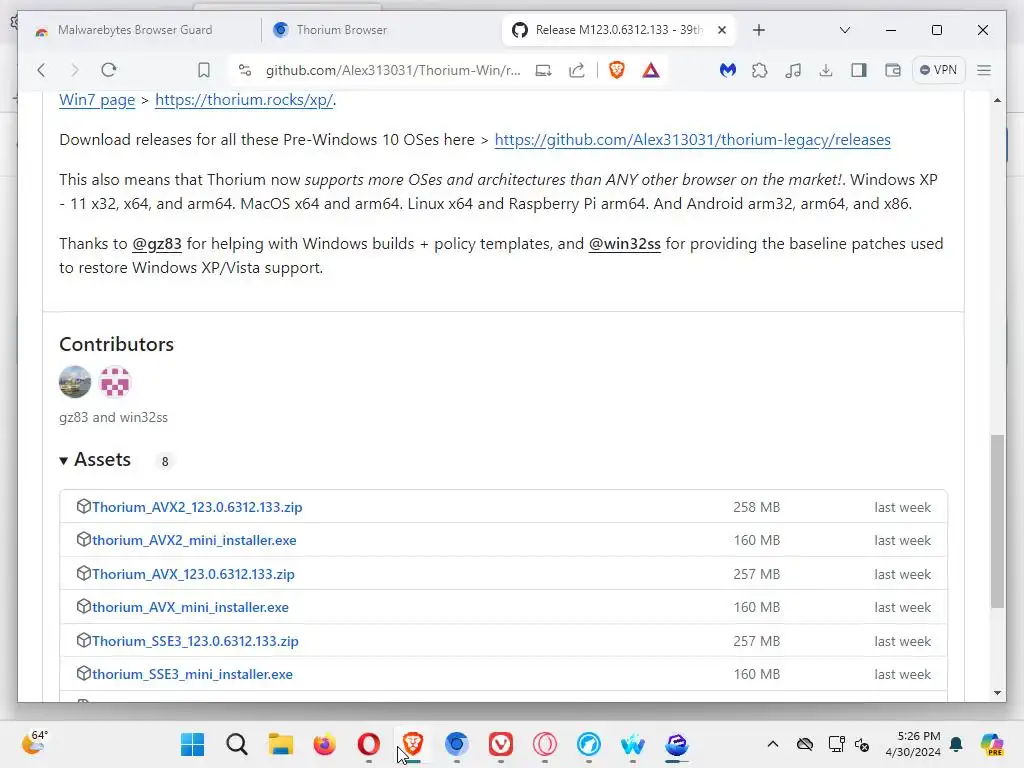This screenshot has width=1024, height=768.
Task: Launch Firefox from taskbar
Action: coord(325,744)
